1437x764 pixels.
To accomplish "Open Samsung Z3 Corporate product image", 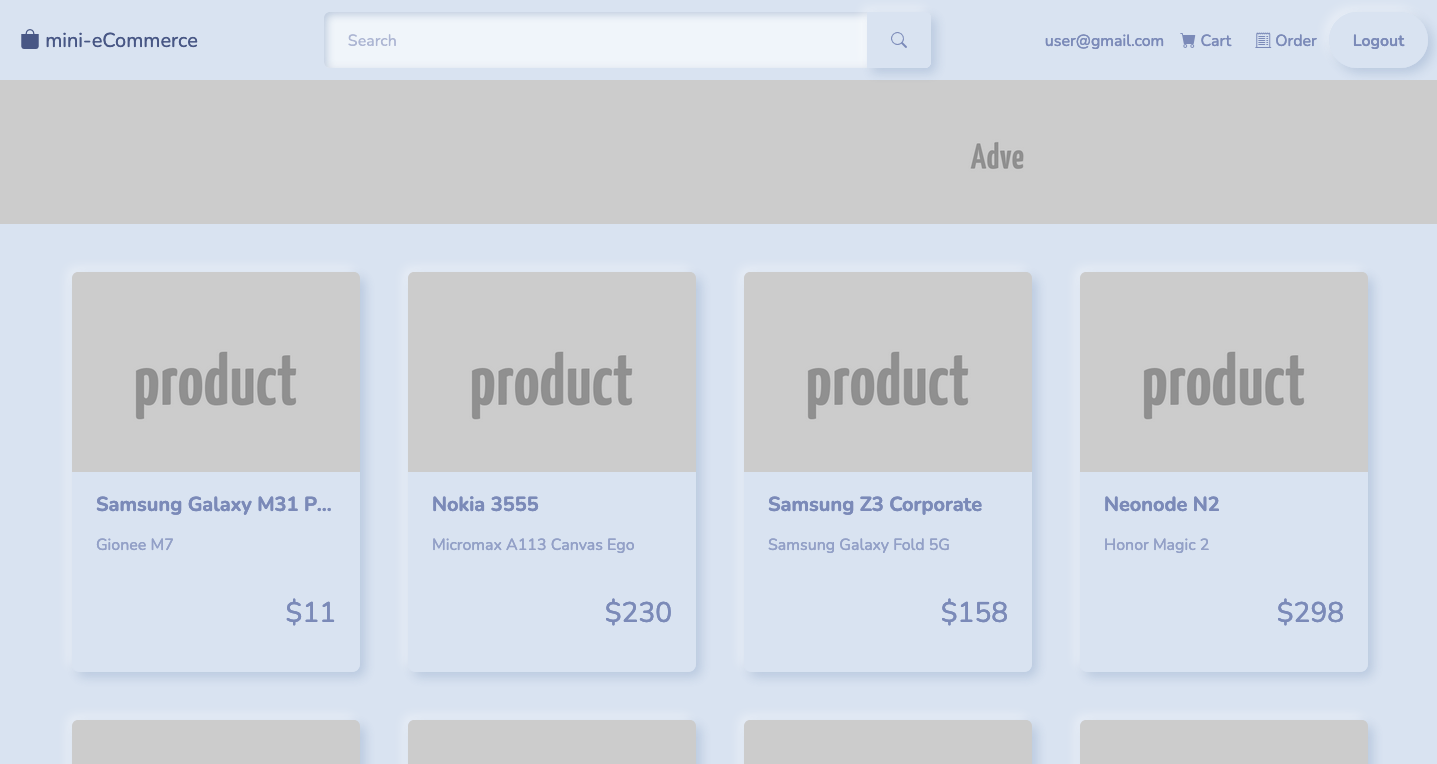I will (x=888, y=372).
